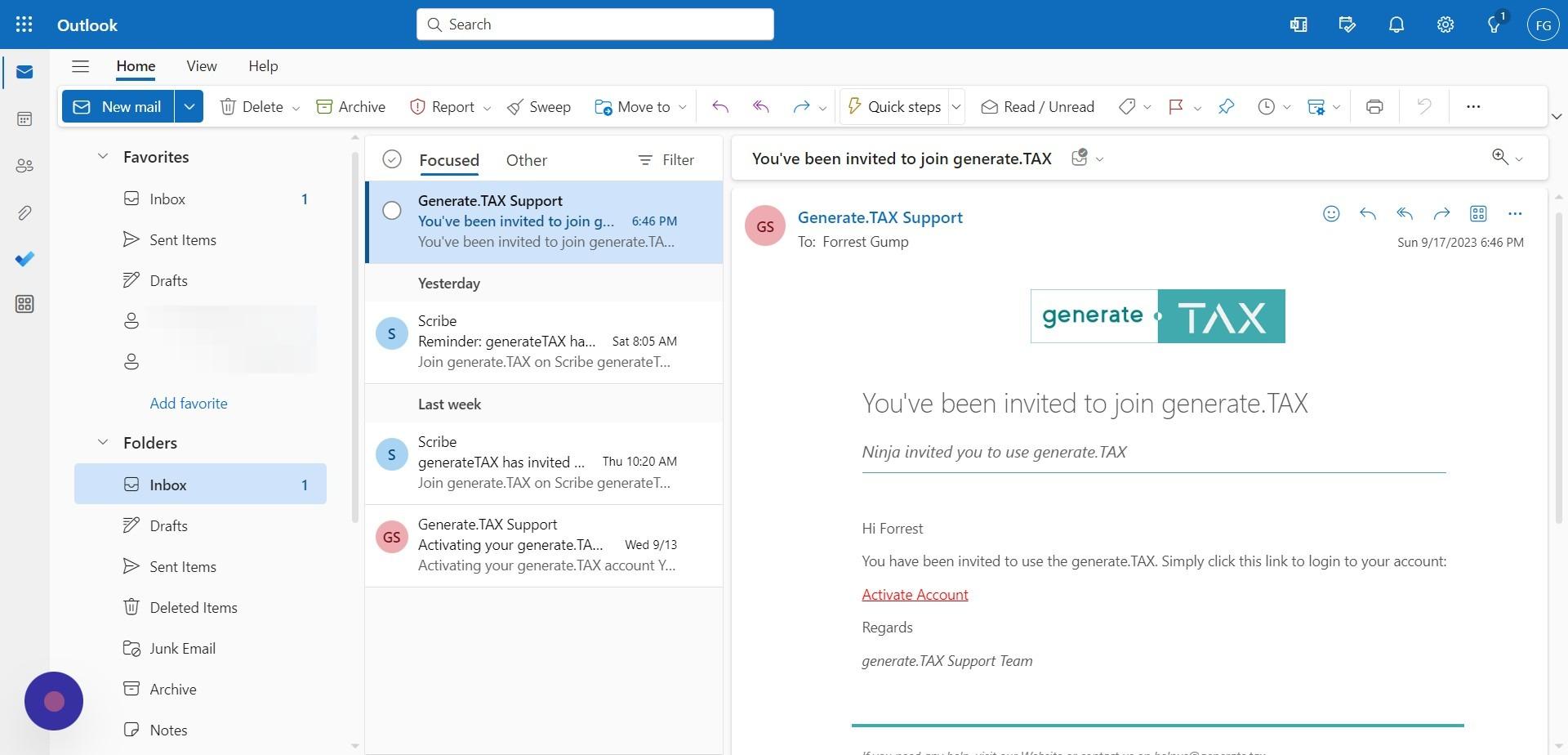
Task: Open Archive folder in Folders list
Action: (200, 689)
